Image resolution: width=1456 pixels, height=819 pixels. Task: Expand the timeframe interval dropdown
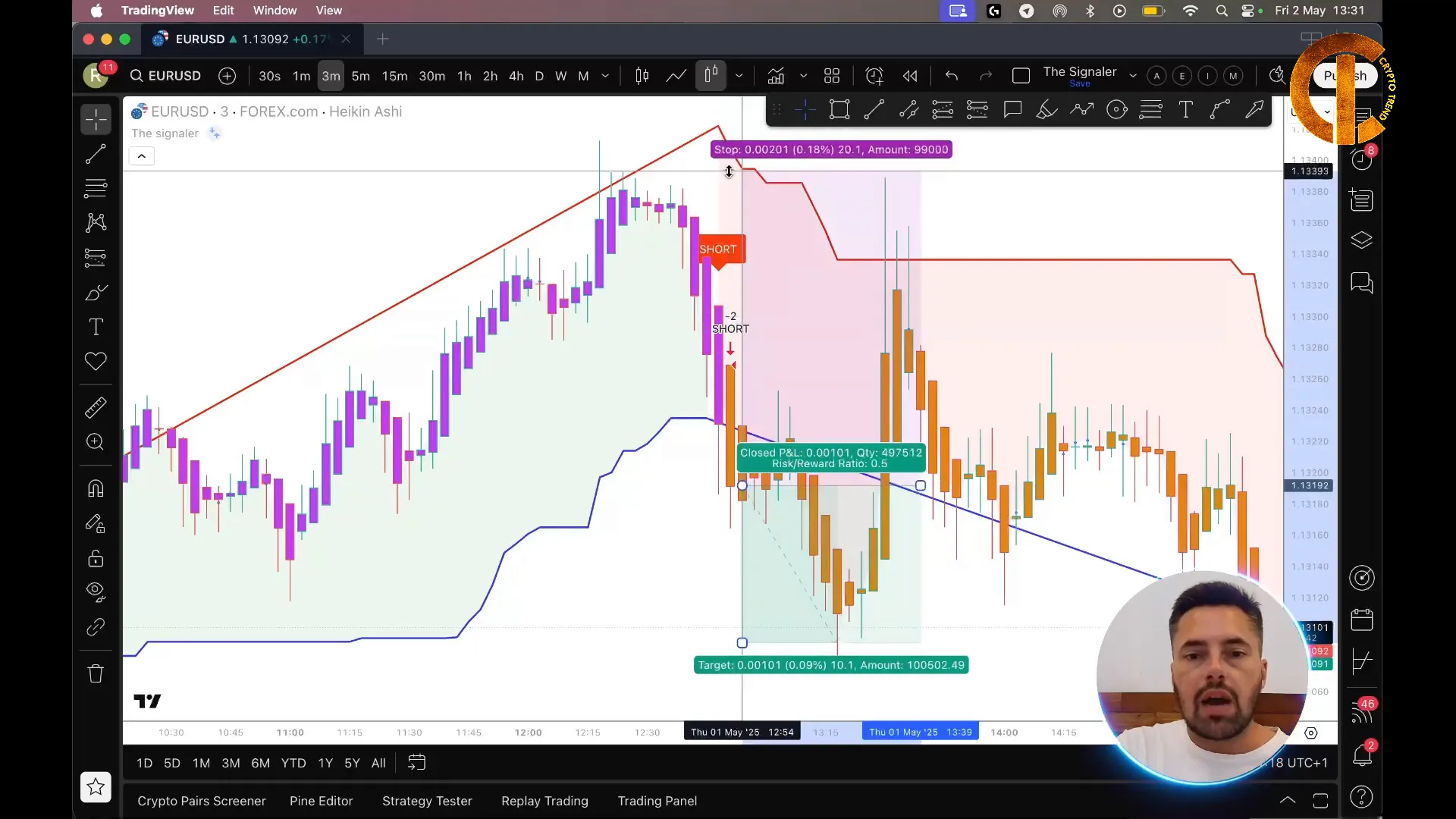point(605,76)
